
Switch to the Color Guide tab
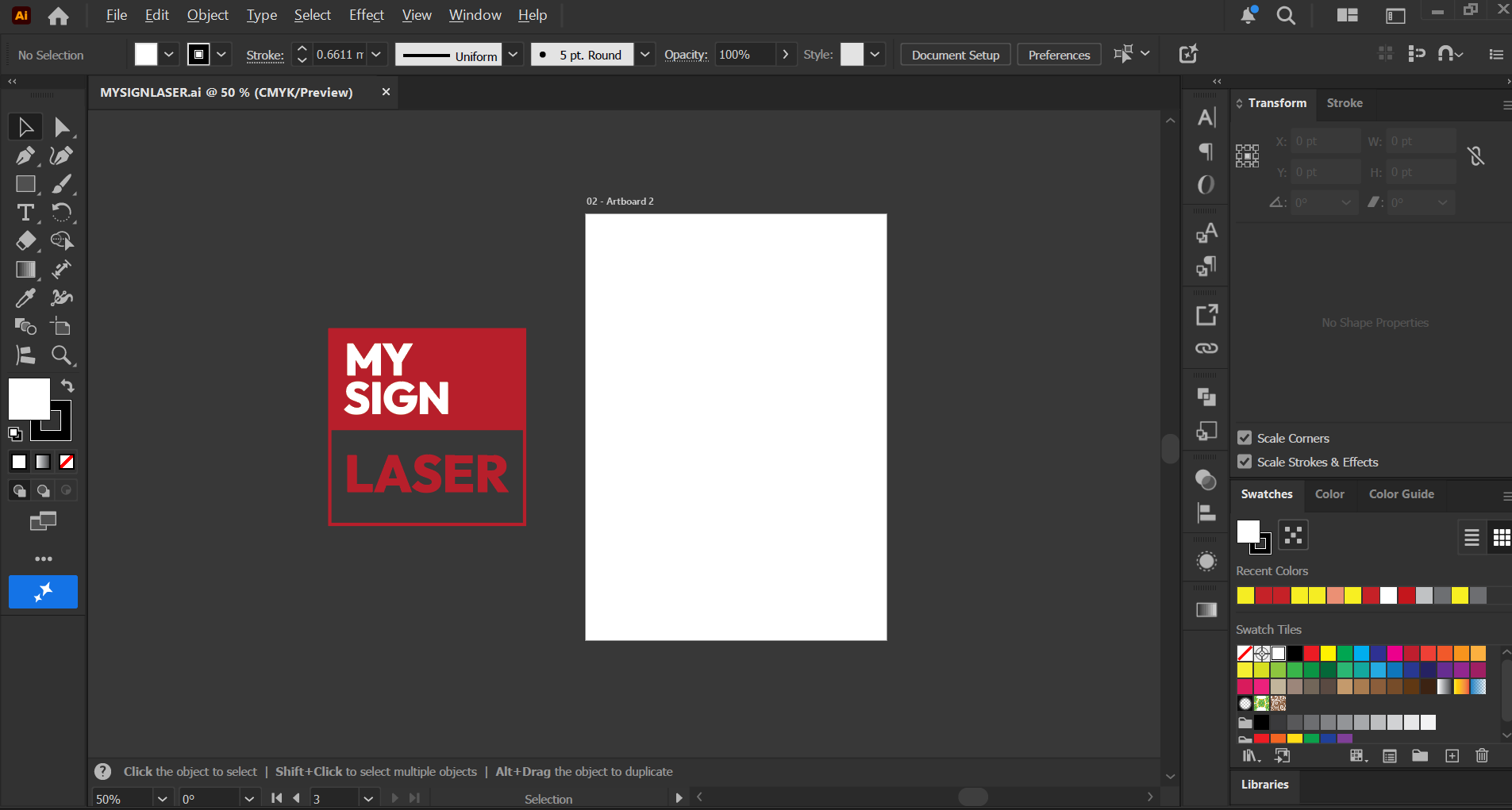(x=1402, y=494)
